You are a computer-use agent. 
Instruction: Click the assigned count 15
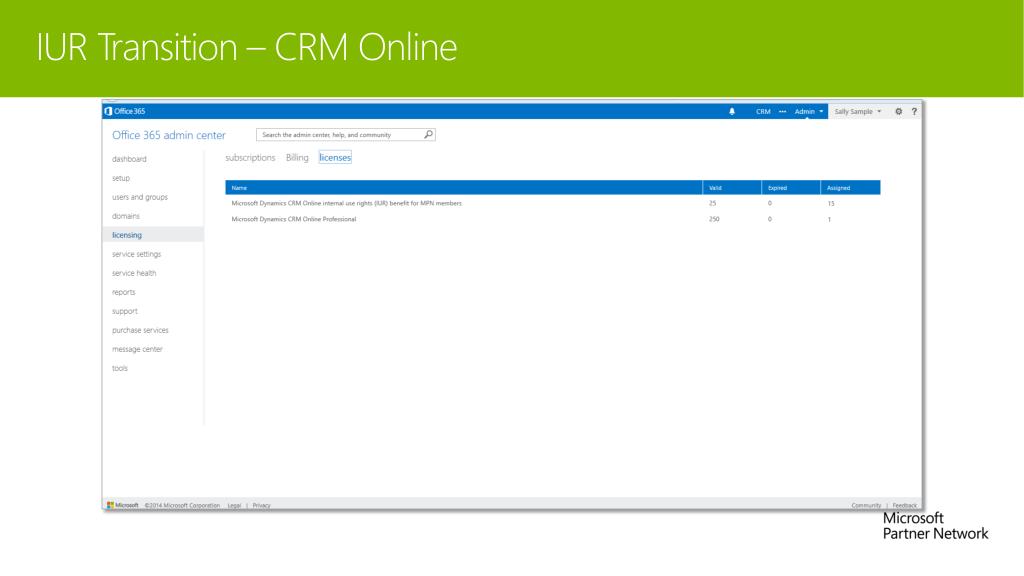click(831, 203)
